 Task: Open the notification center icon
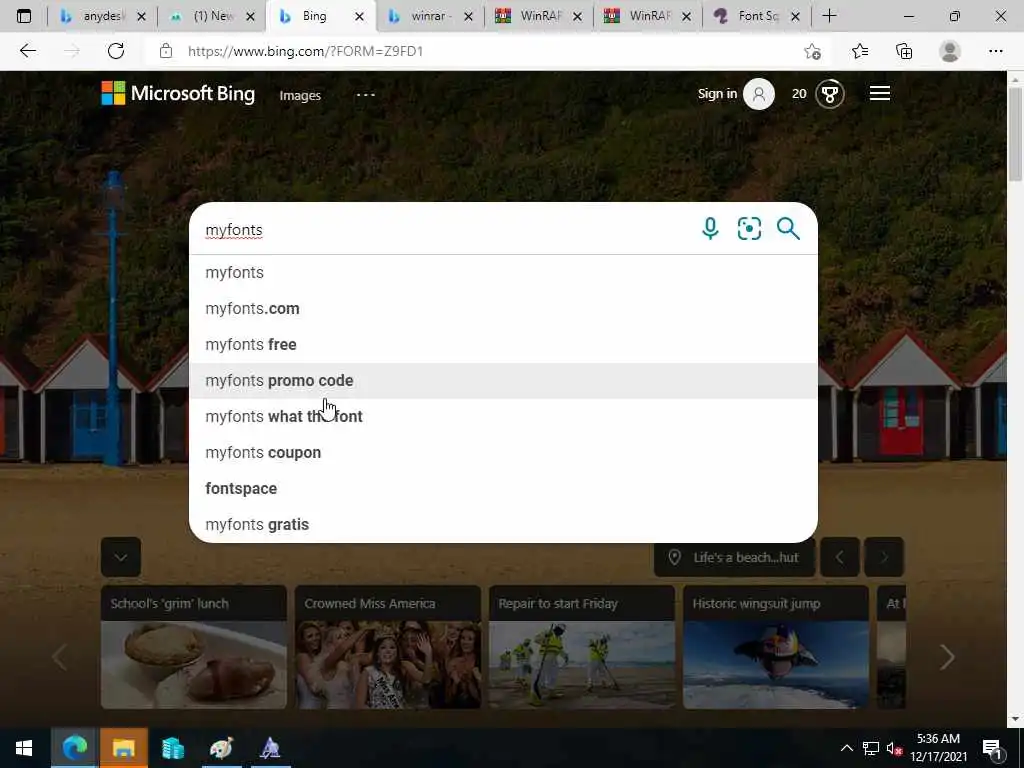coord(992,748)
